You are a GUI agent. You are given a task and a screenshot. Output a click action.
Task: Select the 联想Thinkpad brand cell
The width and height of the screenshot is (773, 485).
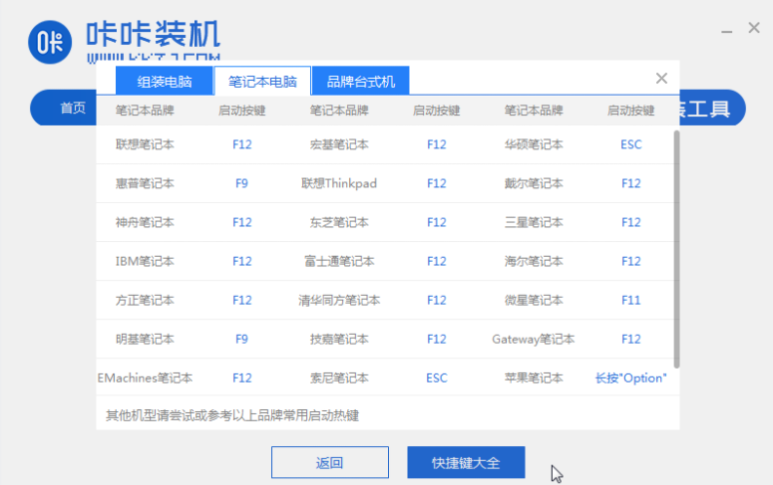coord(339,183)
